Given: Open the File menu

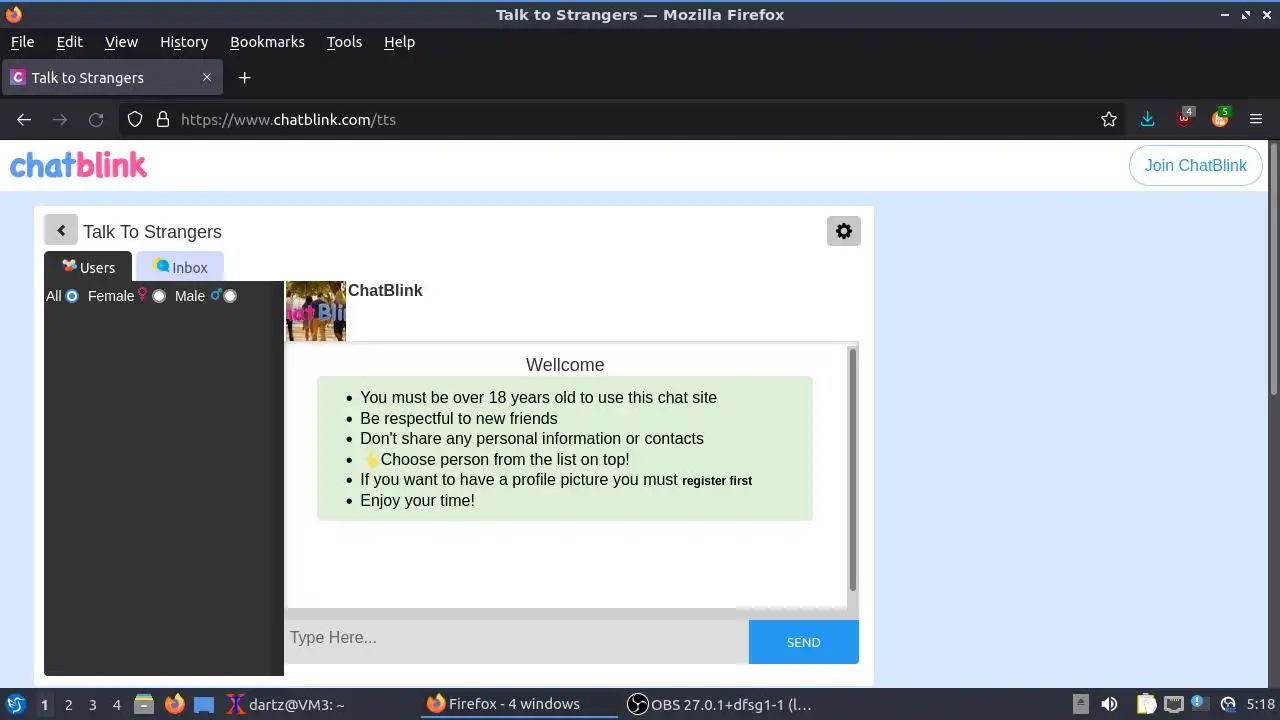Looking at the screenshot, I should (x=22, y=42).
